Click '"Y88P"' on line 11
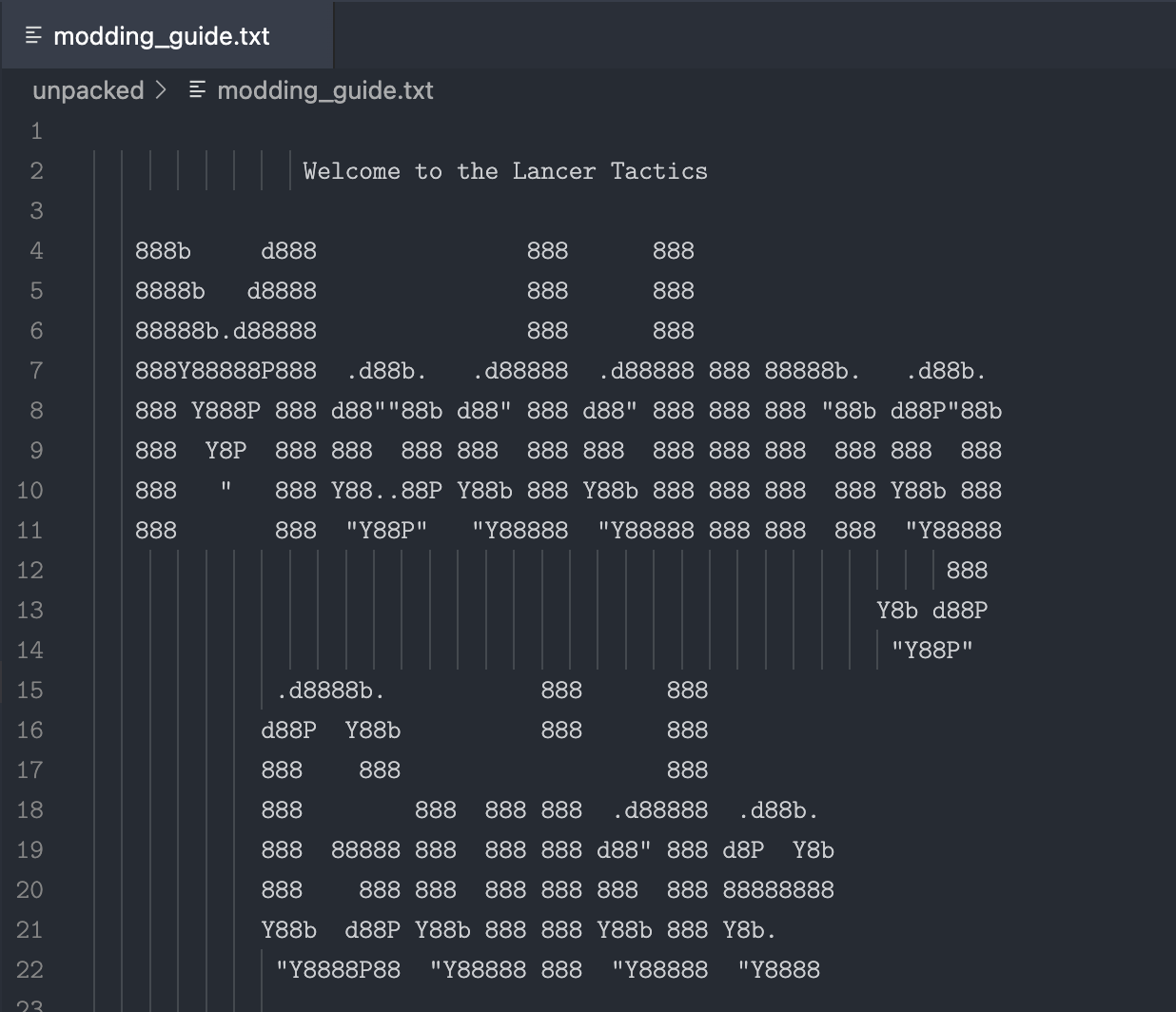Image resolution: width=1176 pixels, height=1012 pixels. coord(386,531)
